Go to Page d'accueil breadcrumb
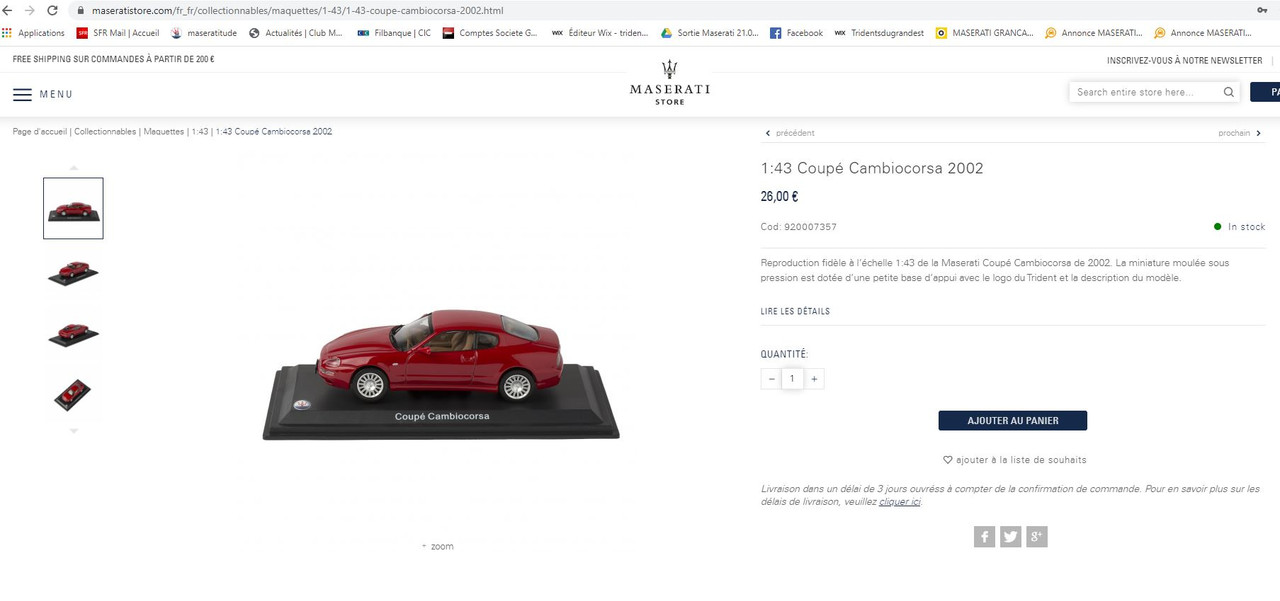Viewport: 1280px width, 601px height. click(x=39, y=132)
